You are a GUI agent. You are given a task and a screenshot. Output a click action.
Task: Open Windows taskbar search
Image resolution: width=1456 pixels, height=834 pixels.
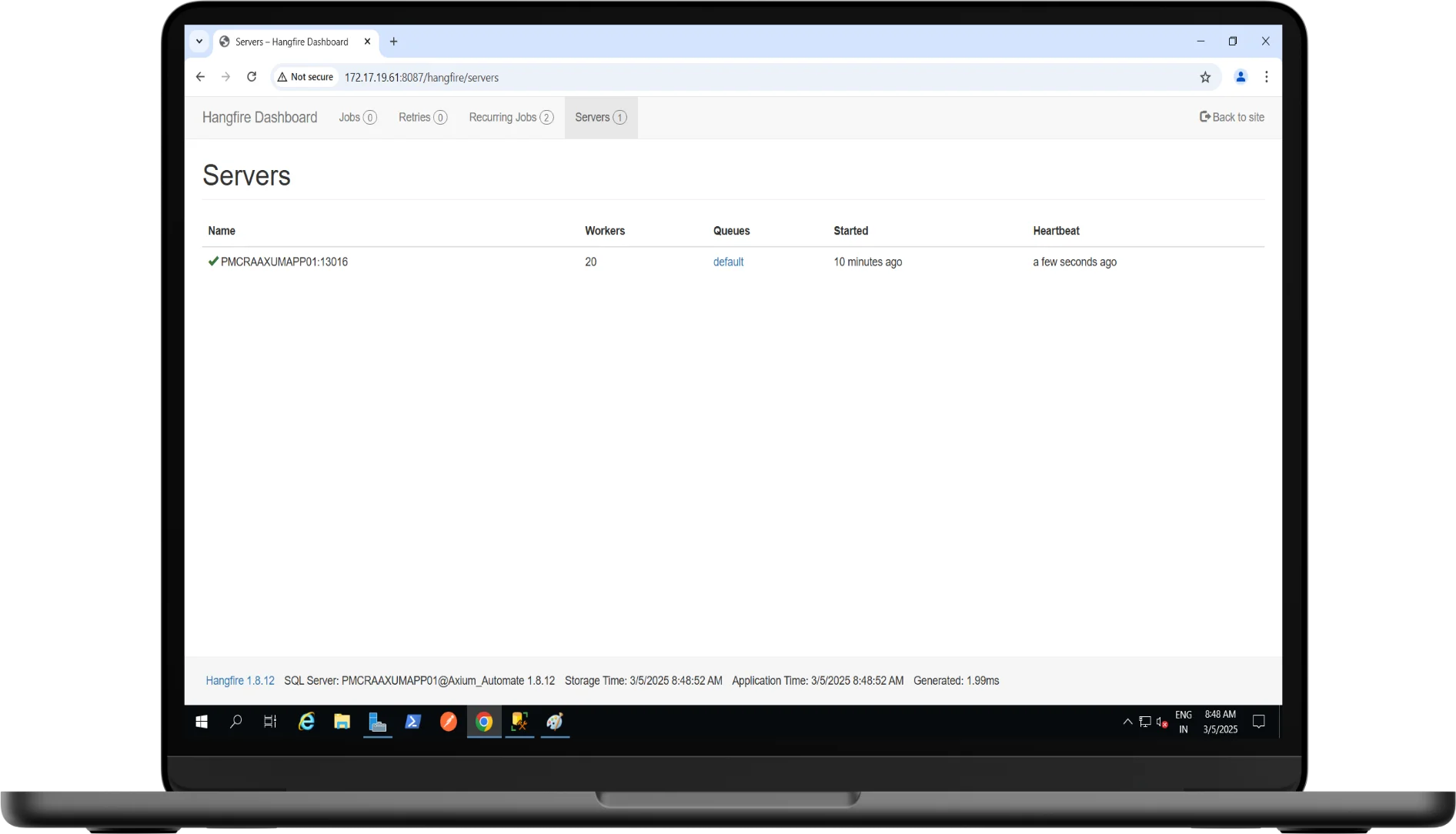pyautogui.click(x=236, y=722)
